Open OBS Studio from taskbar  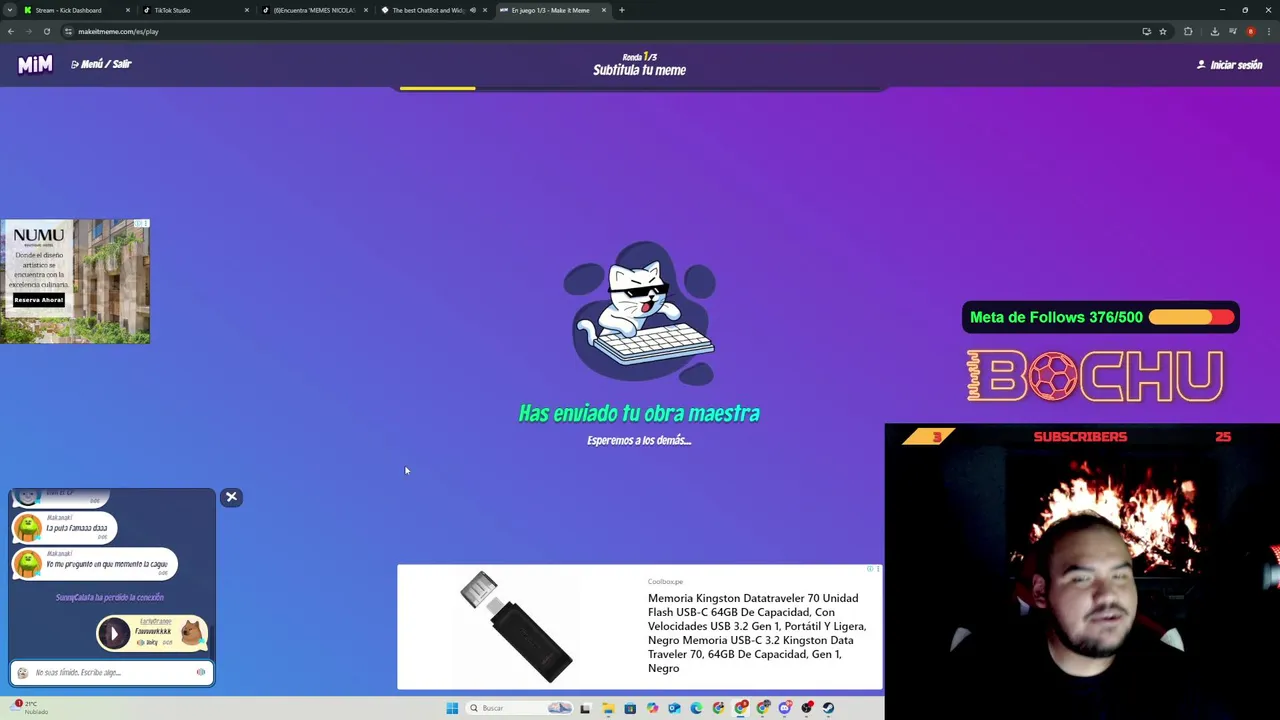pos(807,708)
